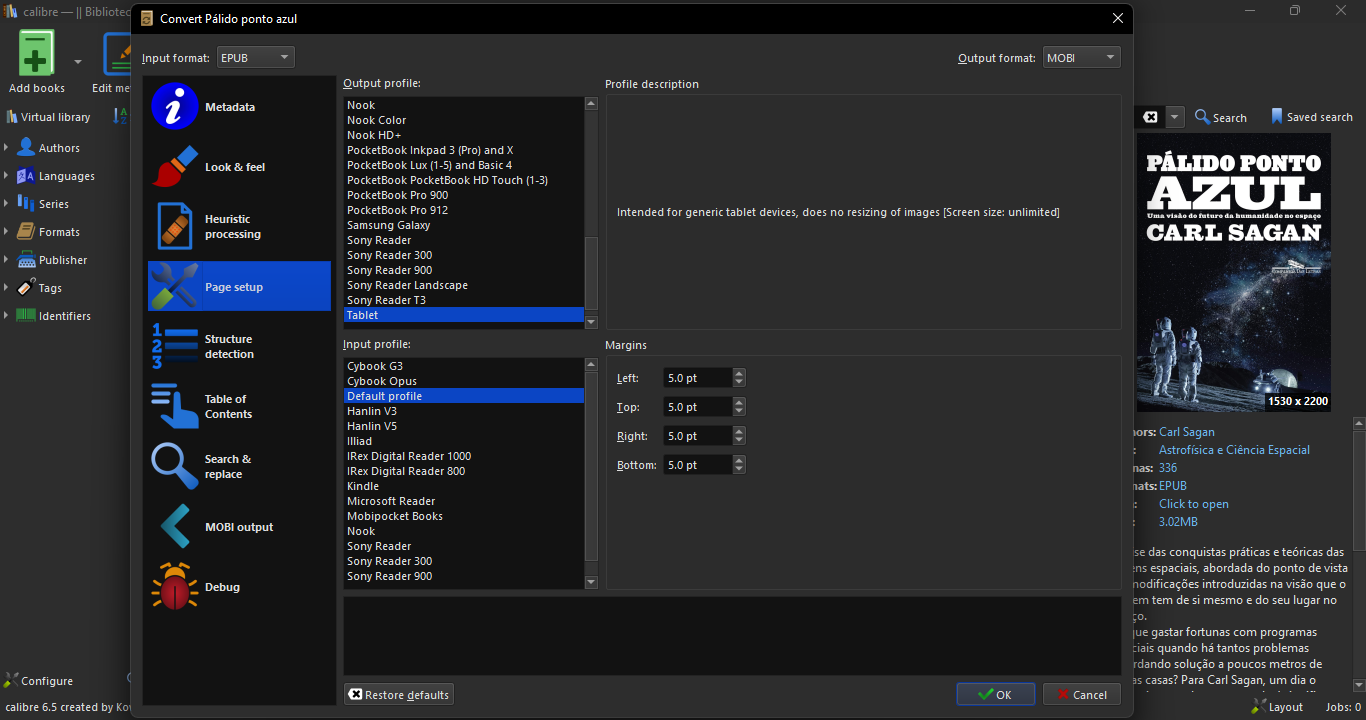This screenshot has width=1366, height=720.
Task: Clear the calibre search box
Action: pos(1151,117)
